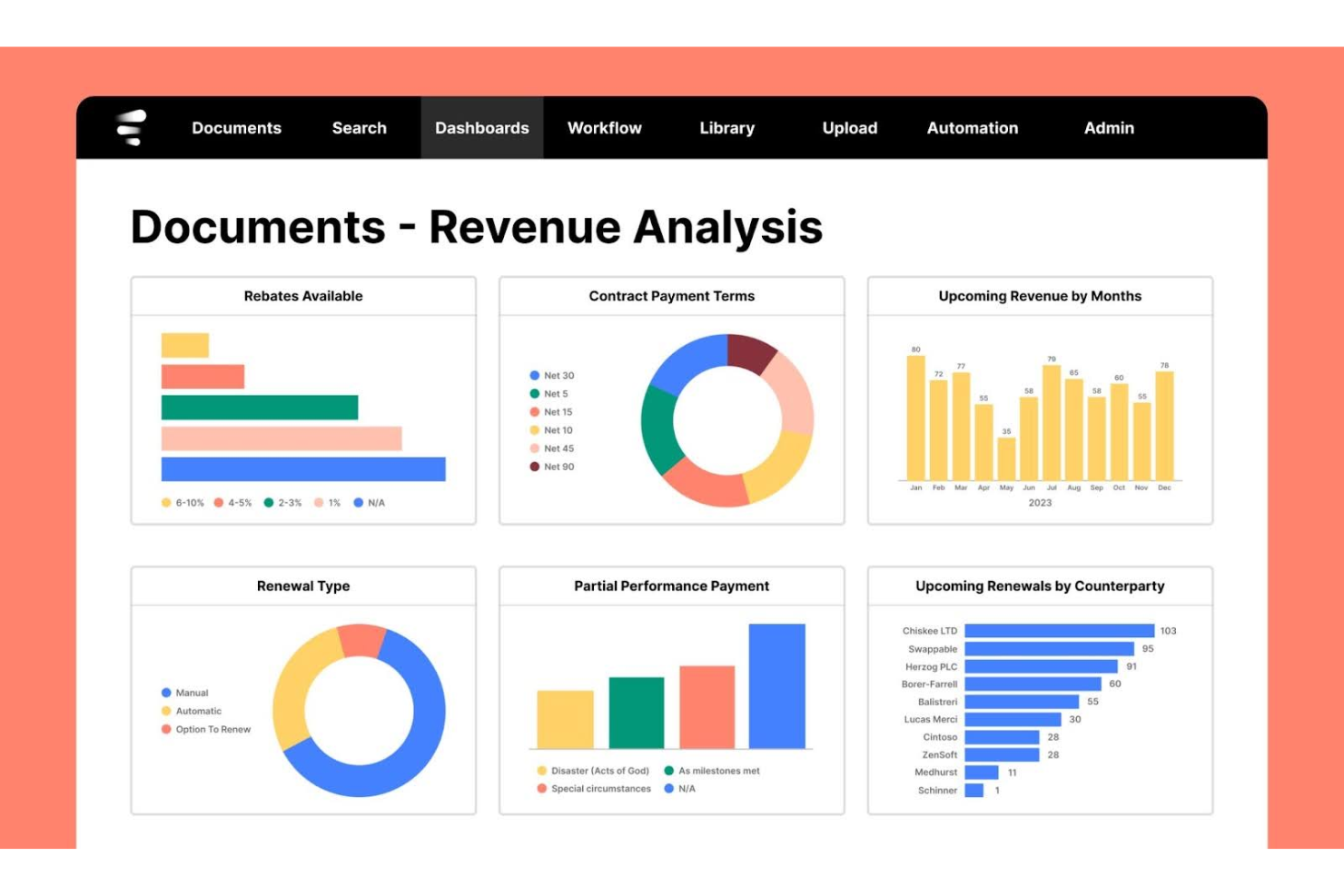Switch to the Dashboards tab
The width and height of the screenshot is (1344, 896).
point(481,128)
